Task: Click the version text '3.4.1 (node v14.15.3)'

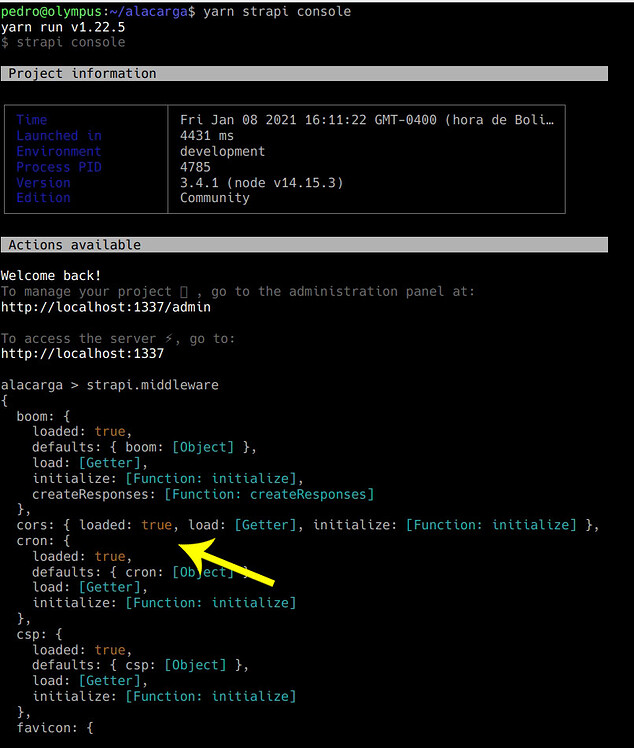Action: [x=261, y=183]
